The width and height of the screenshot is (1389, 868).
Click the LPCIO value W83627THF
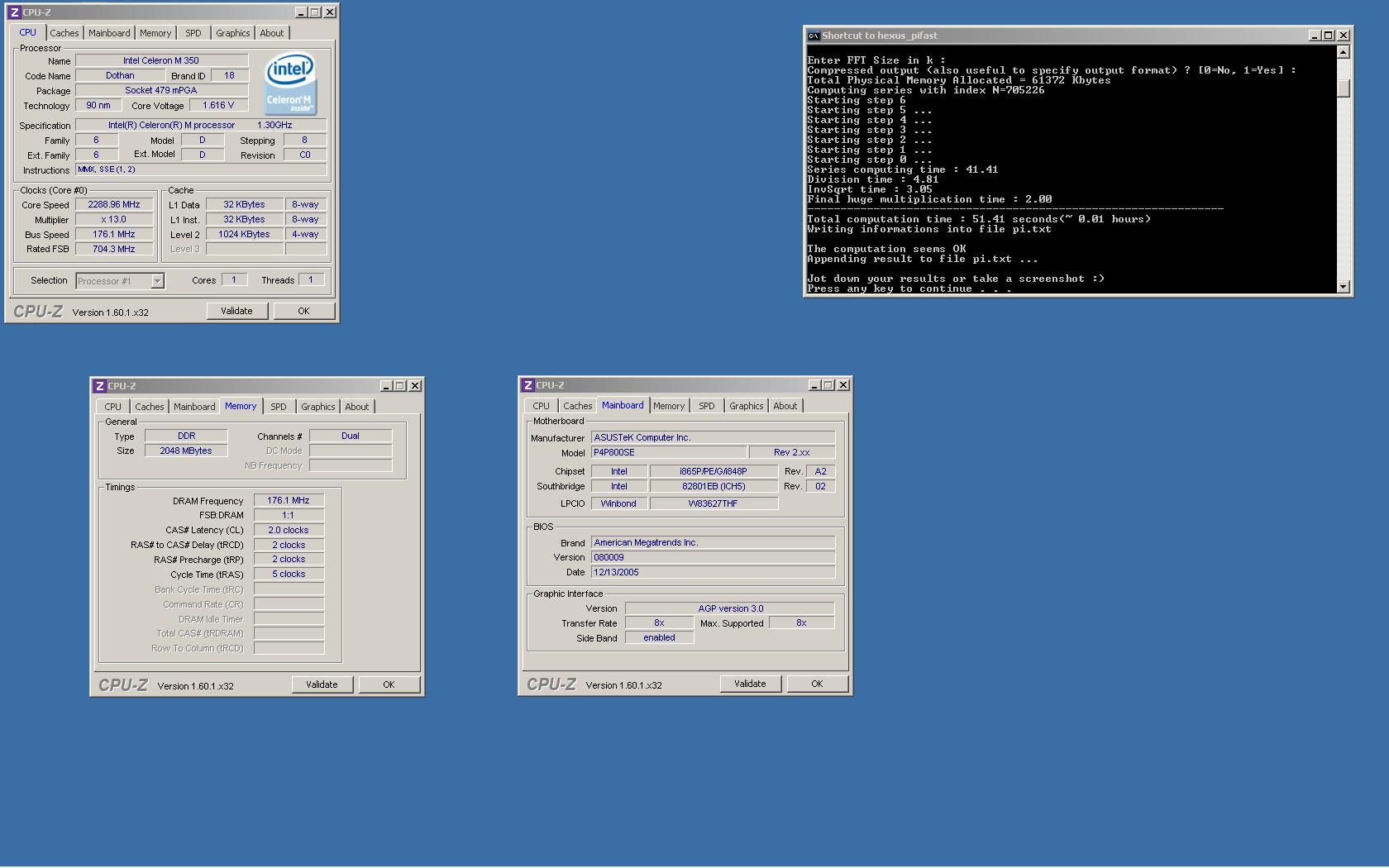click(x=714, y=503)
